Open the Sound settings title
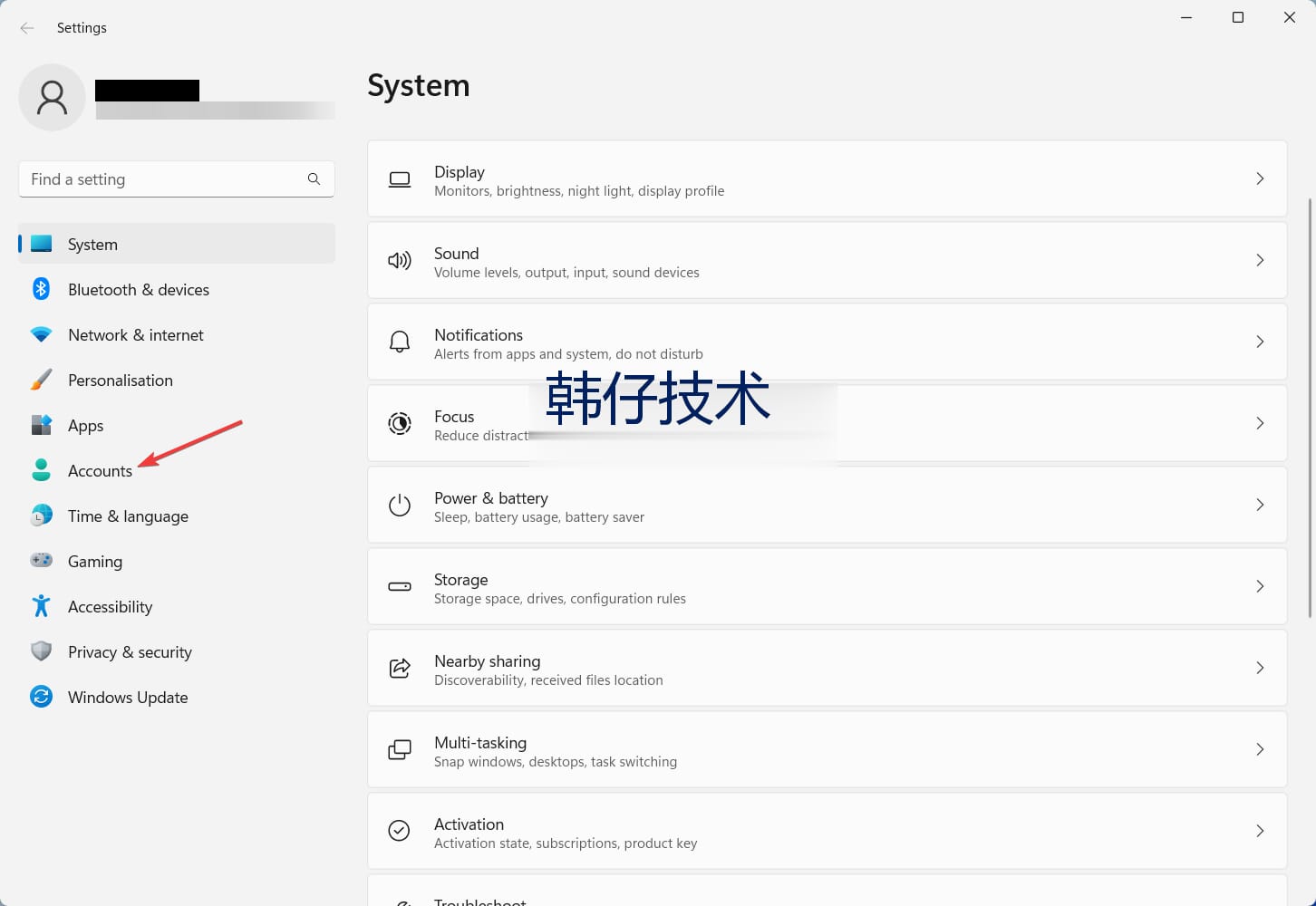Viewport: 1316px width, 906px height. pos(456,254)
